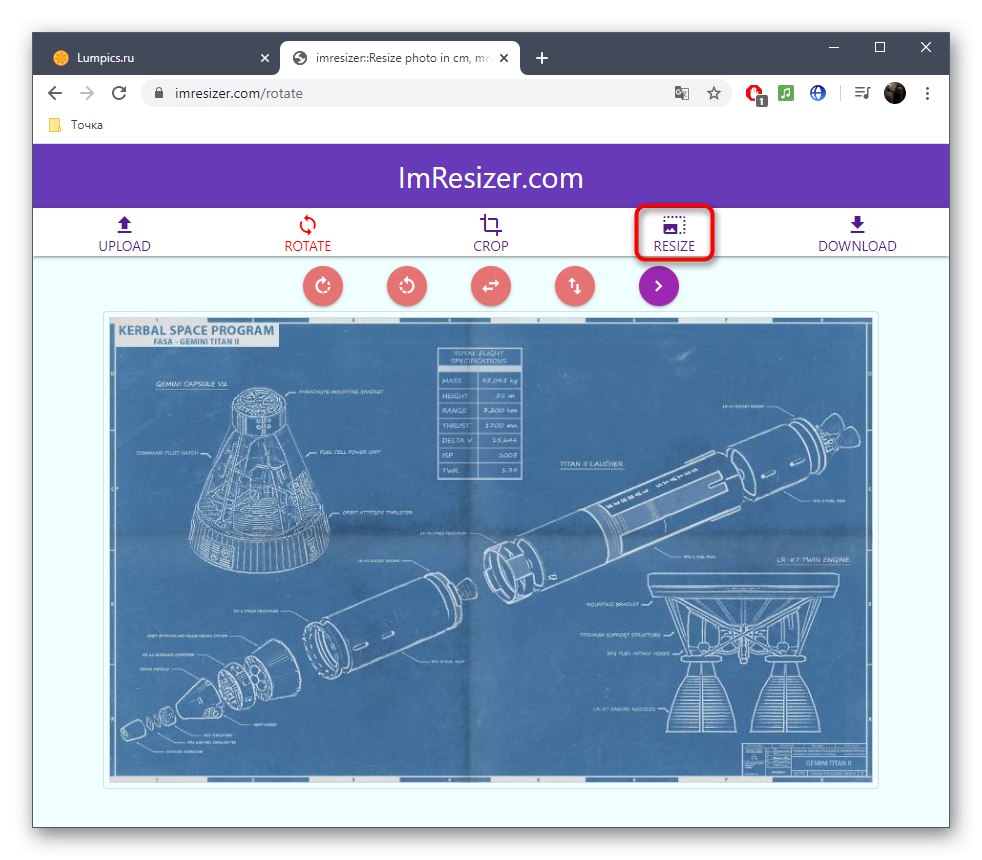Open the green music extension

click(x=786, y=93)
